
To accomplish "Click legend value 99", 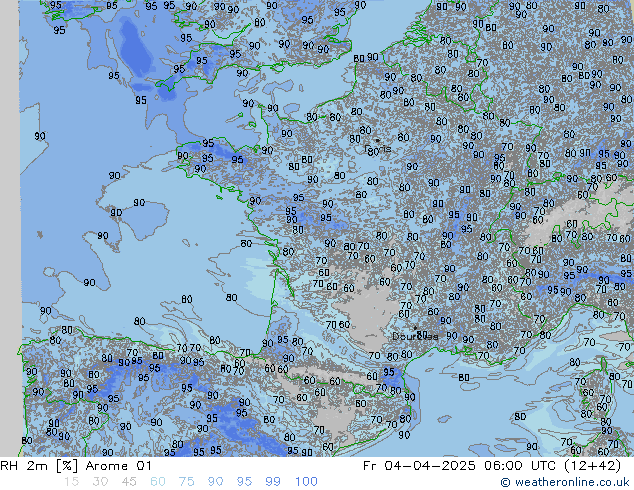I will (x=273, y=482).
